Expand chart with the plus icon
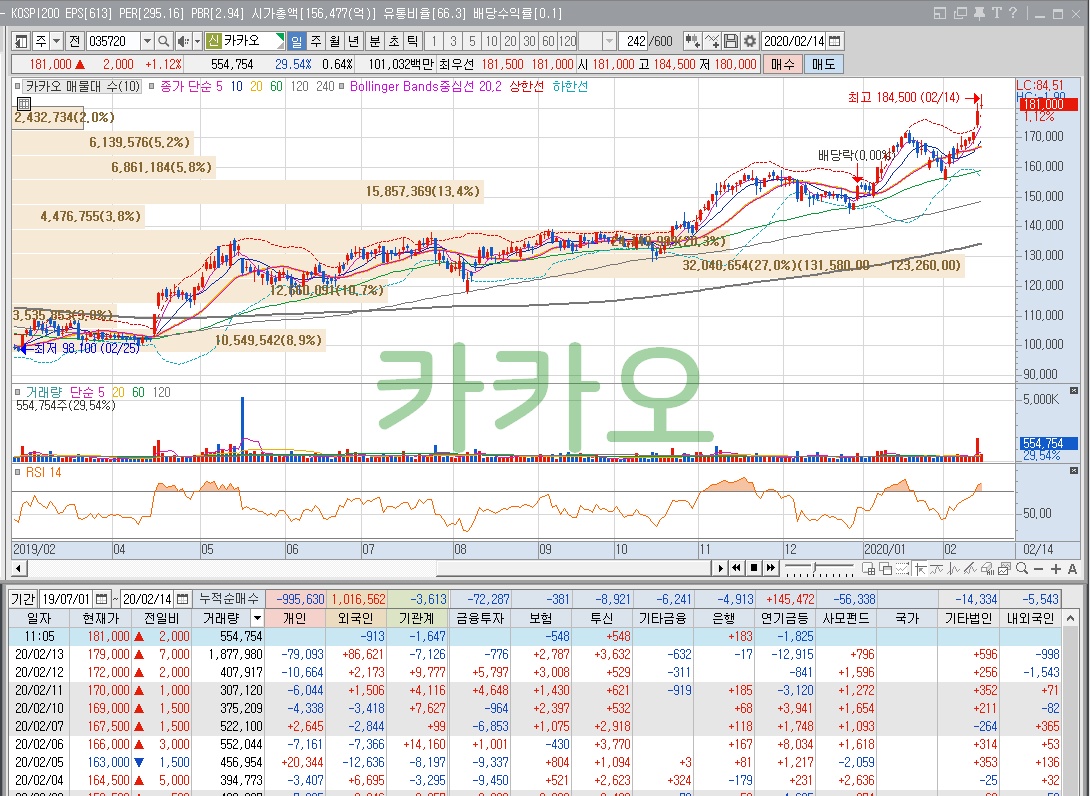Viewport: 1091px width, 796px height. click(x=1056, y=568)
